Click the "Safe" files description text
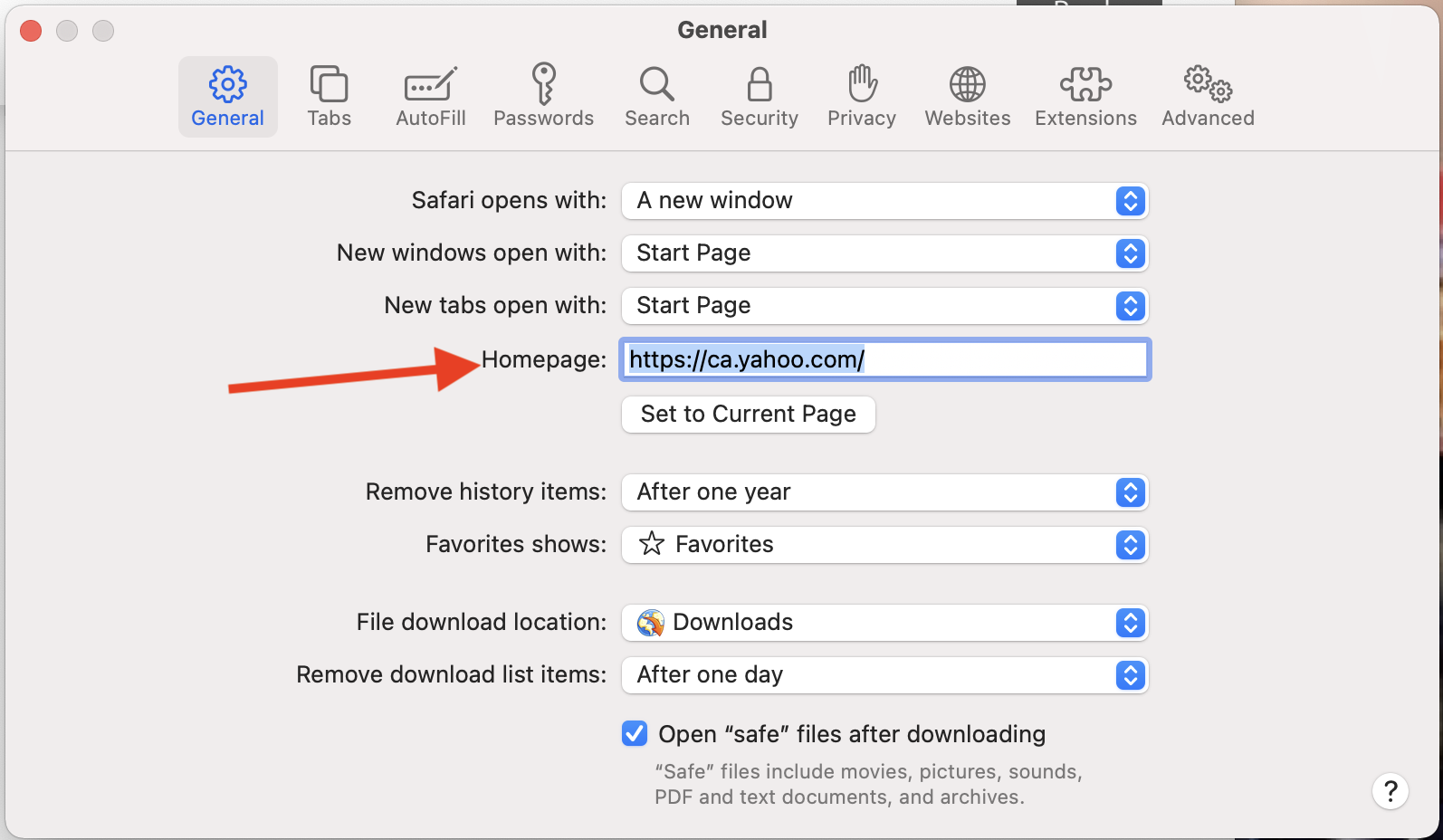The width and height of the screenshot is (1443, 840). pos(868,784)
